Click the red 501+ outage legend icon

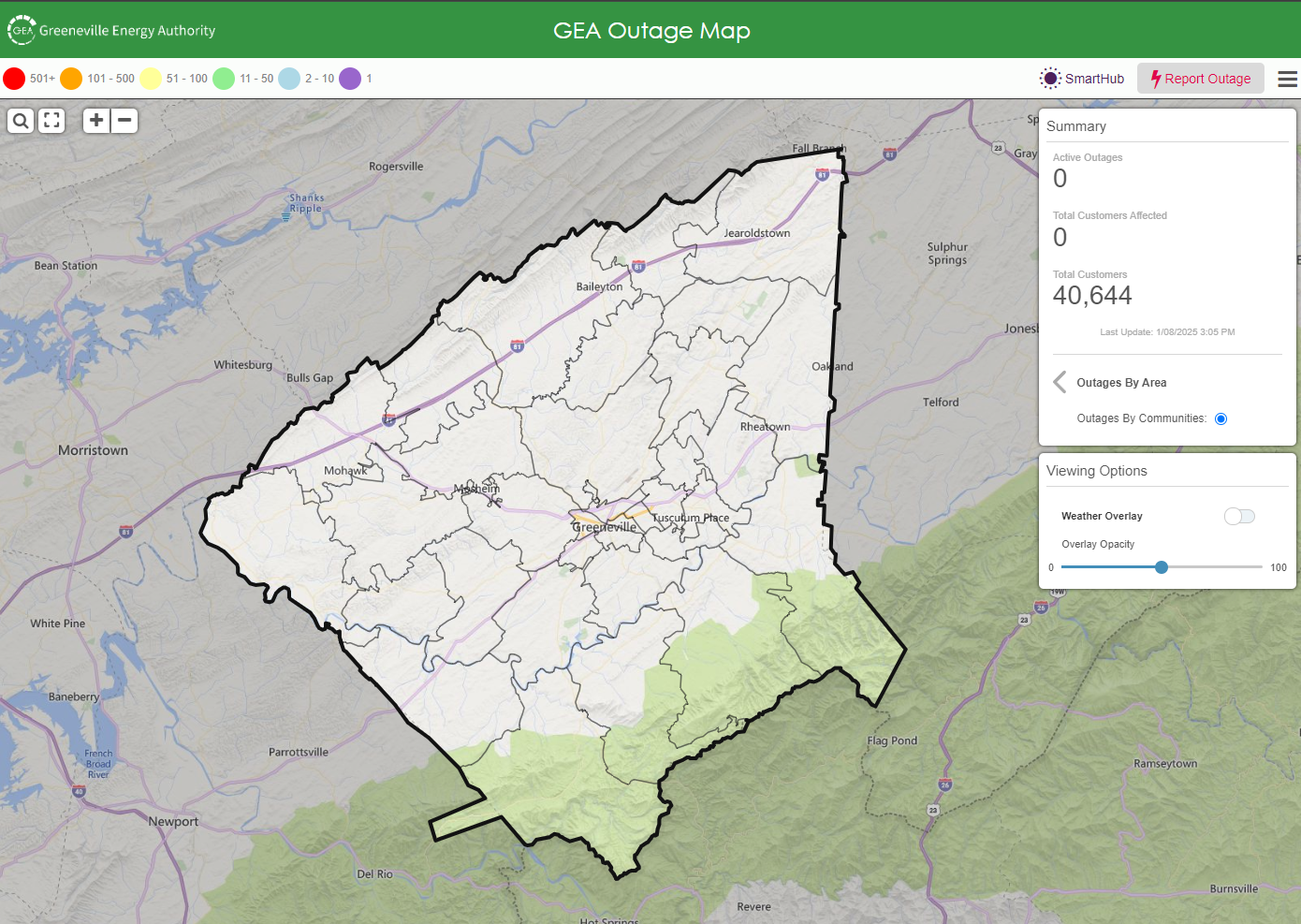(13, 79)
